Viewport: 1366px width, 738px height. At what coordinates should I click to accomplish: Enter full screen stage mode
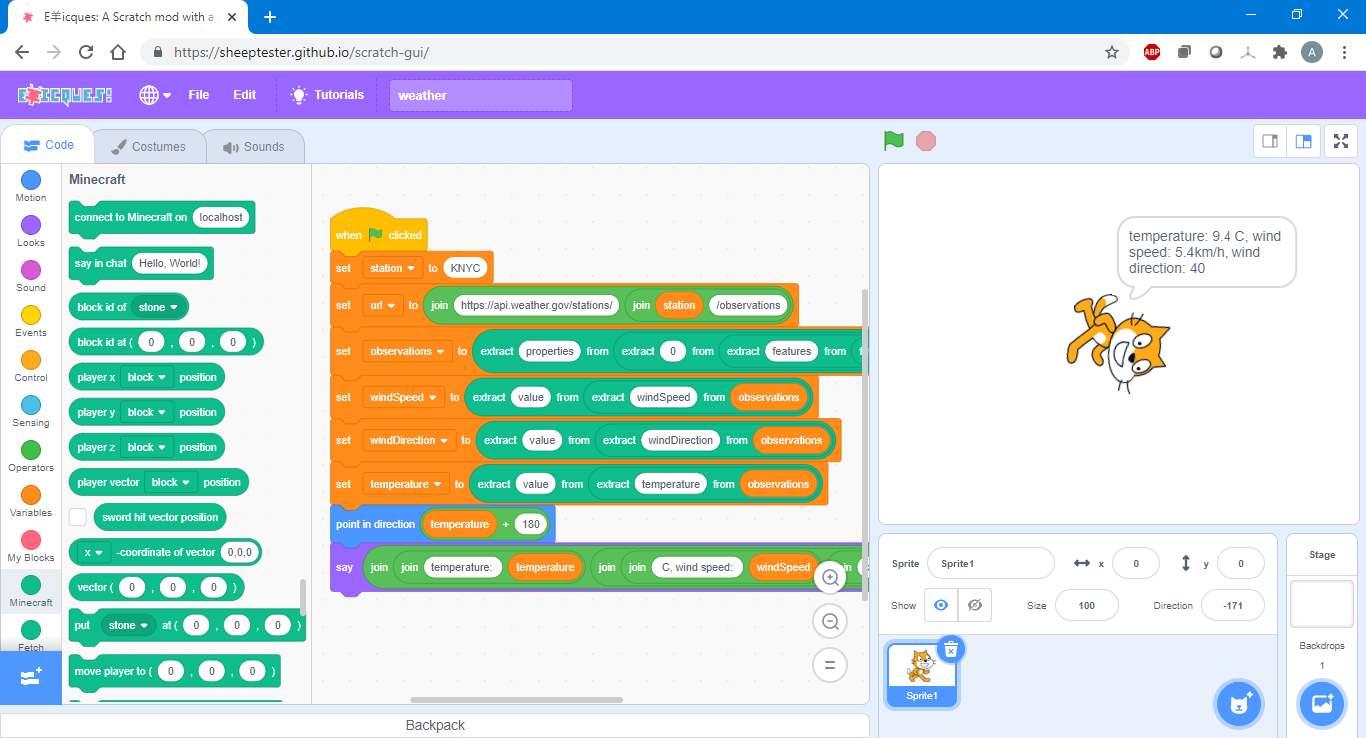pyautogui.click(x=1340, y=141)
